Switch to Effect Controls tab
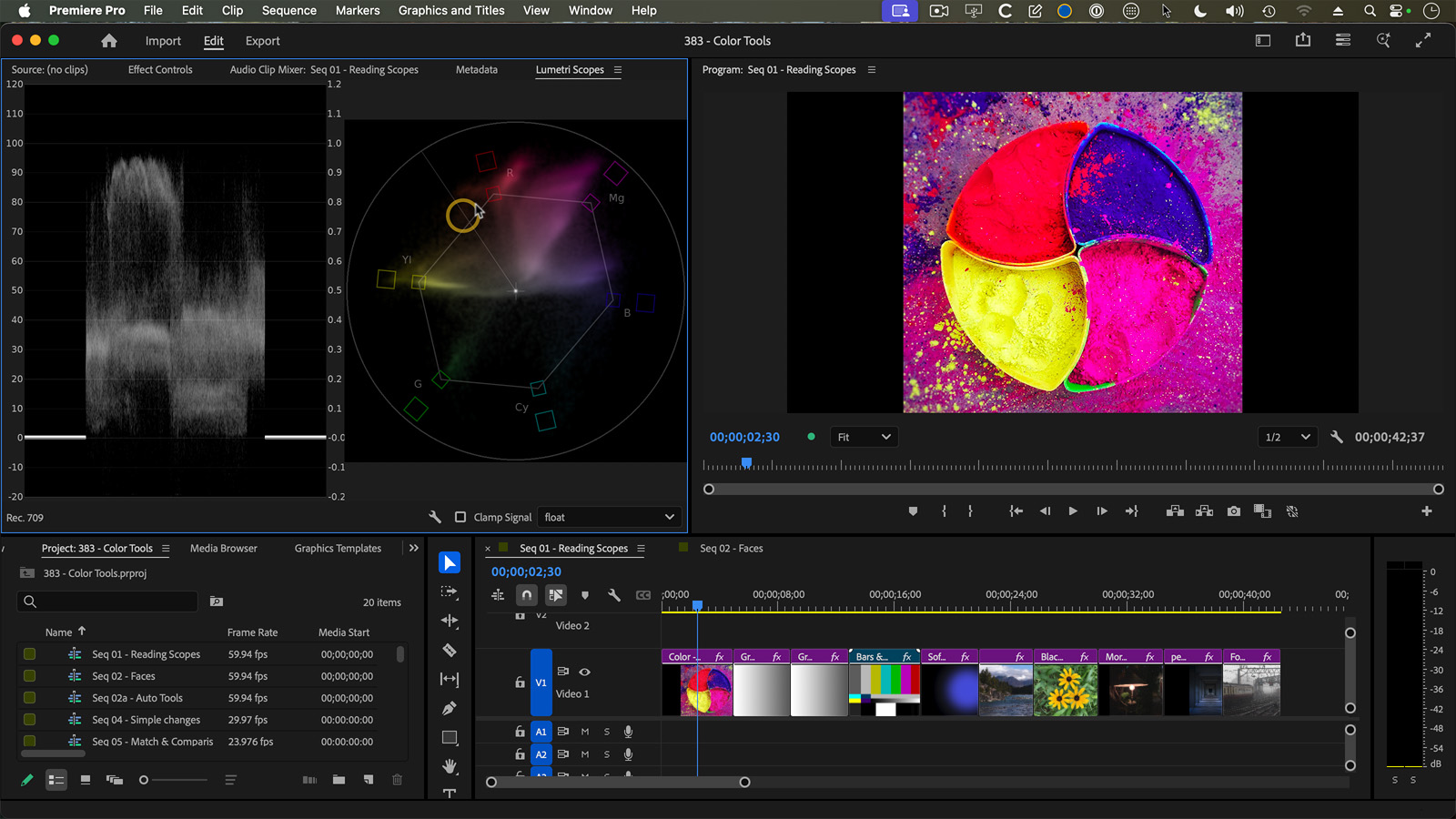1456x819 pixels. (160, 69)
